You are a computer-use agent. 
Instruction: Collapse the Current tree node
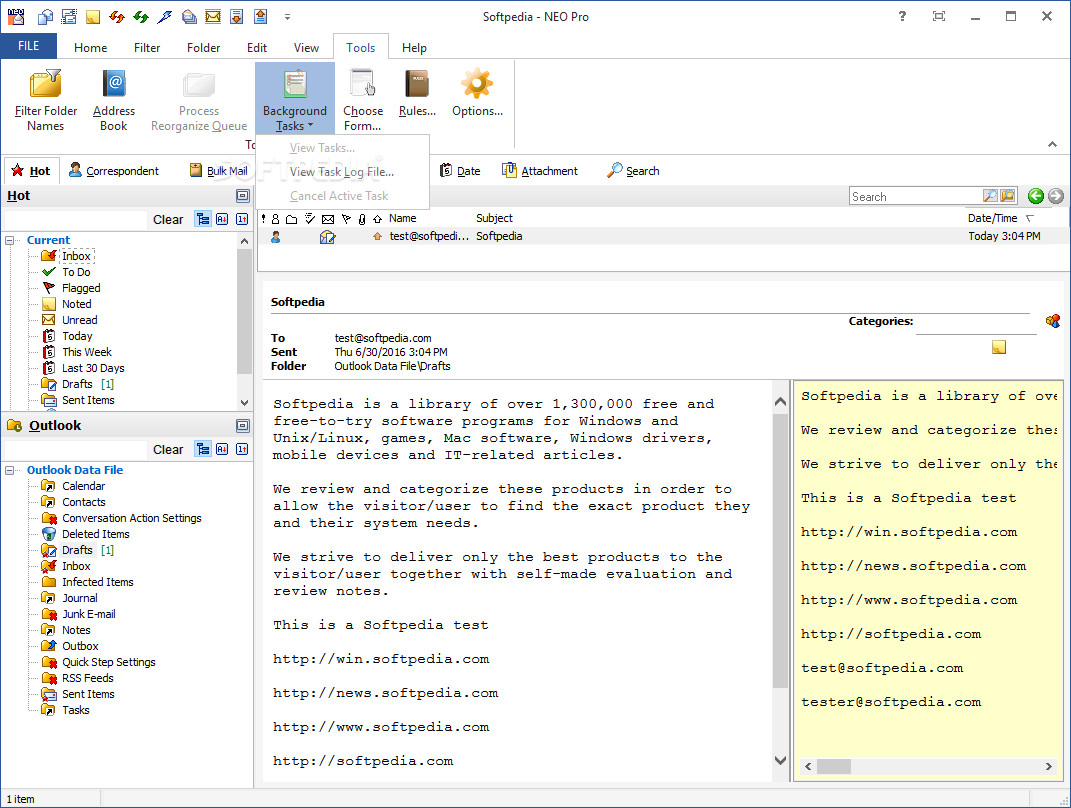coord(10,240)
